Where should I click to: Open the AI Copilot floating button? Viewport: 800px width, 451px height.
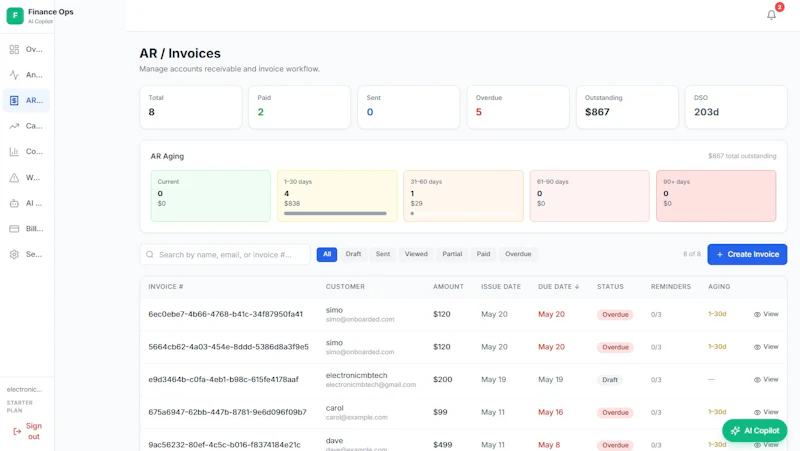click(755, 431)
